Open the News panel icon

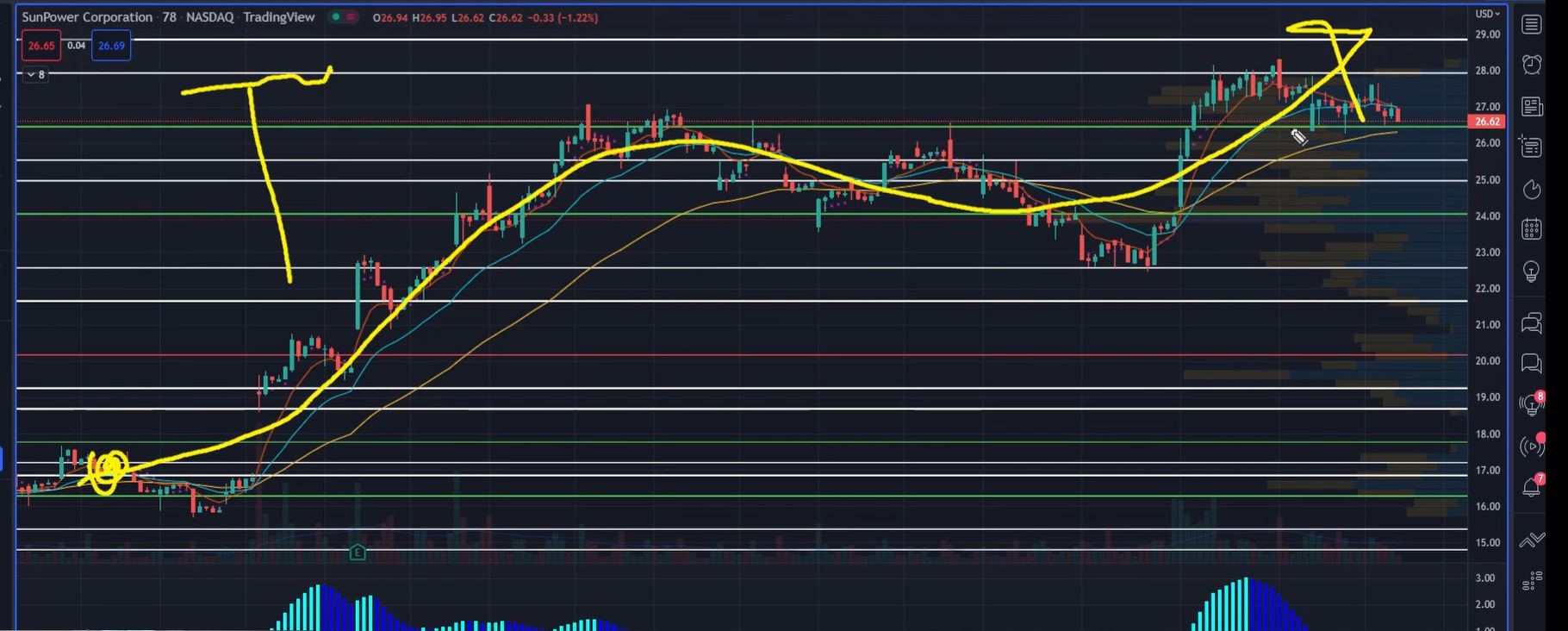tap(1531, 106)
